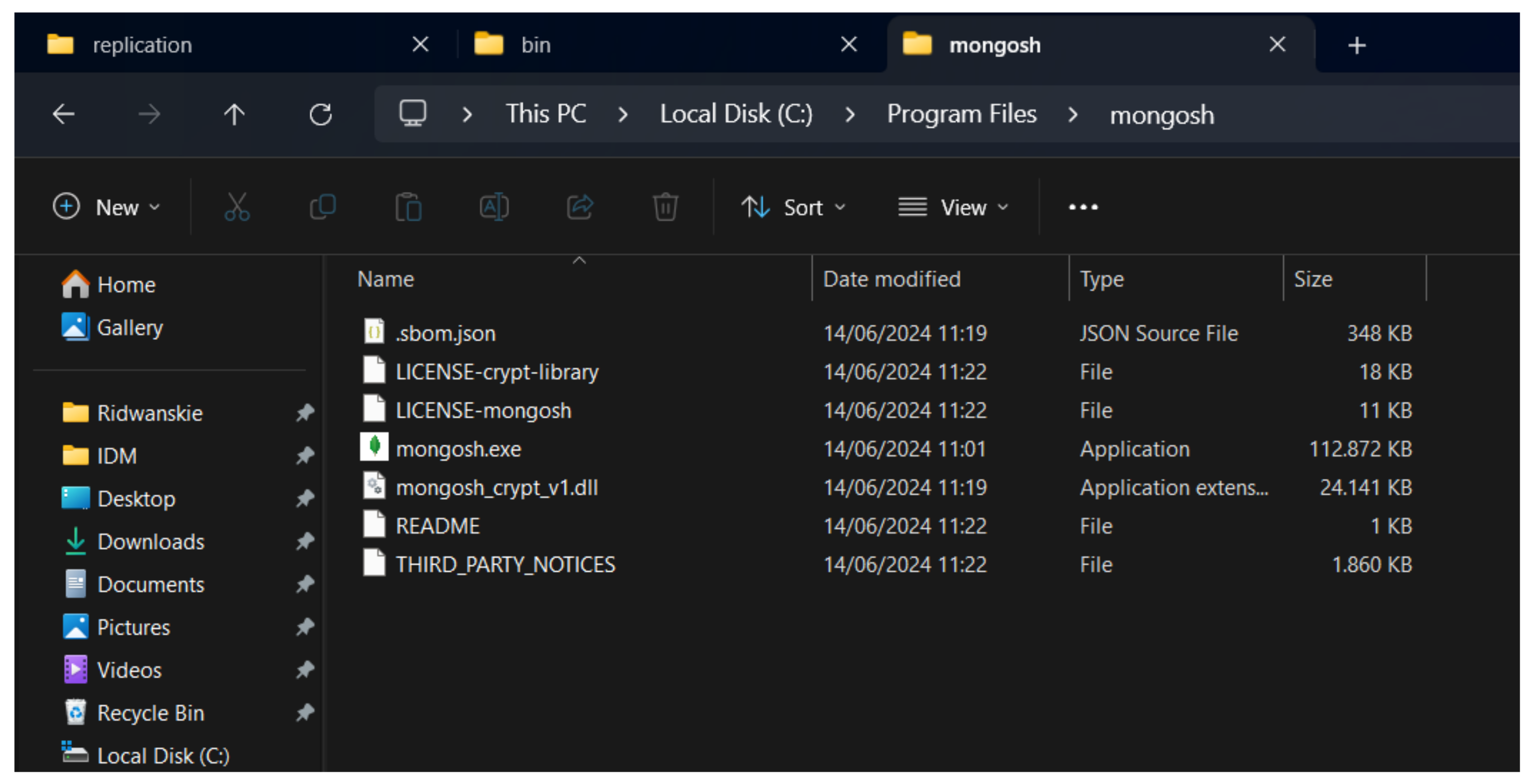1532x784 pixels.
Task: Open the New item dropdown
Action: point(107,207)
